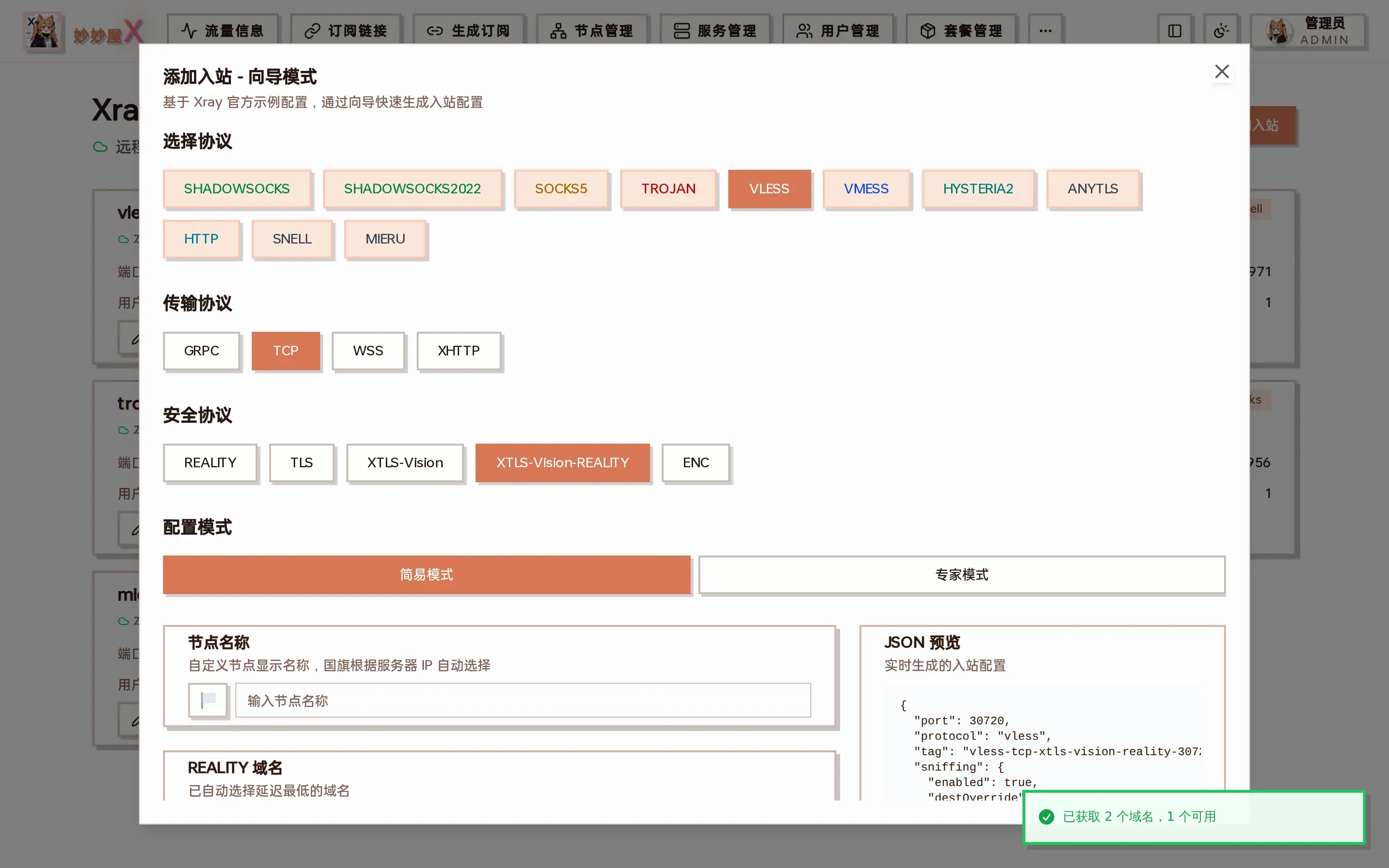
Task: Click the 妙妙屋X logo avatar
Action: point(43,31)
